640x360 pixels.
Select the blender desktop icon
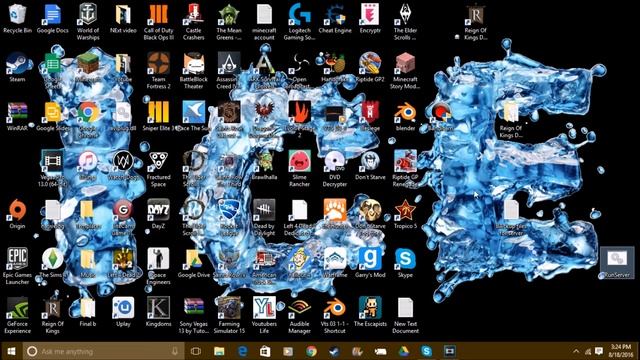point(405,117)
